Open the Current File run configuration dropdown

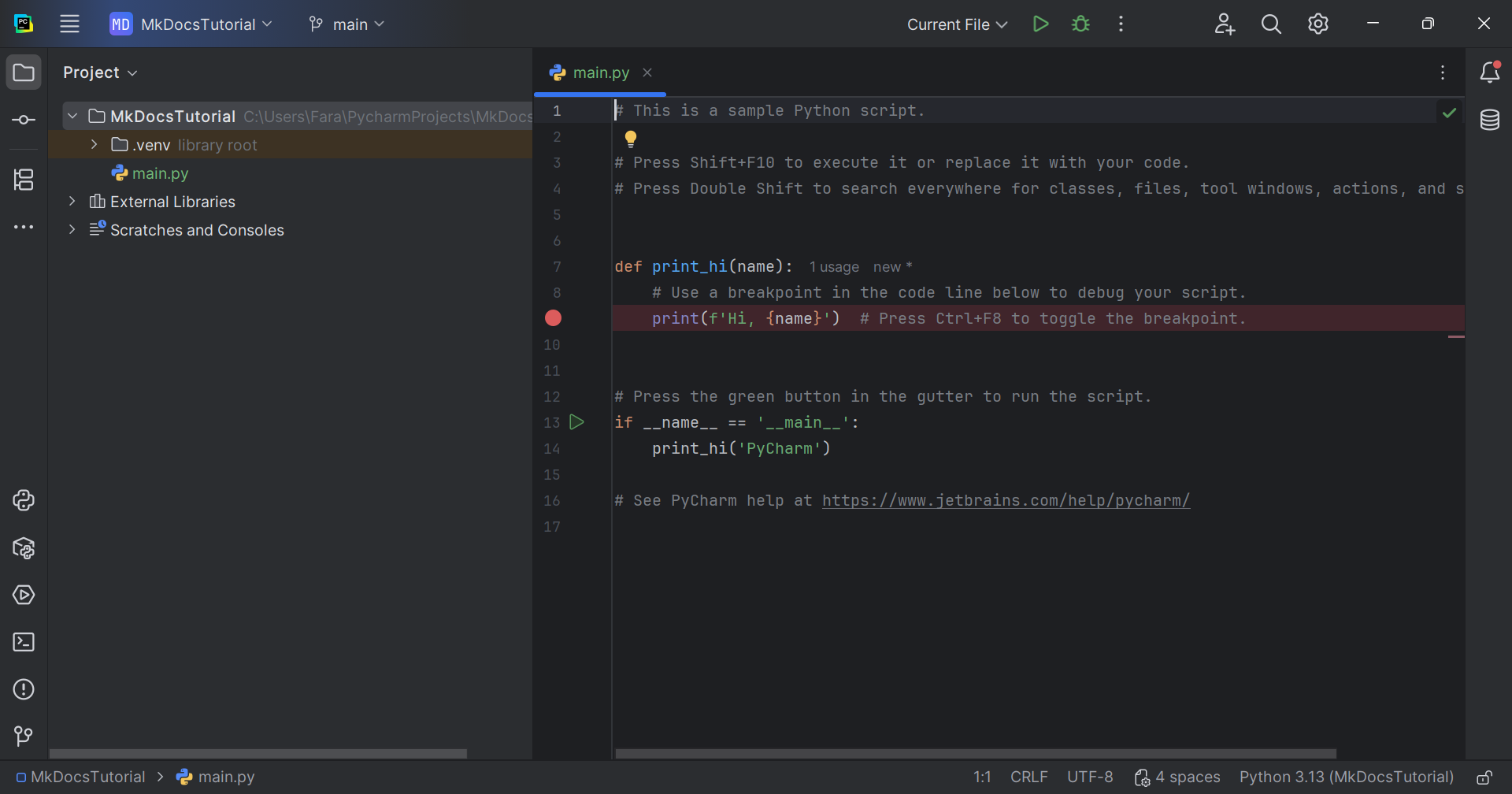pos(955,24)
